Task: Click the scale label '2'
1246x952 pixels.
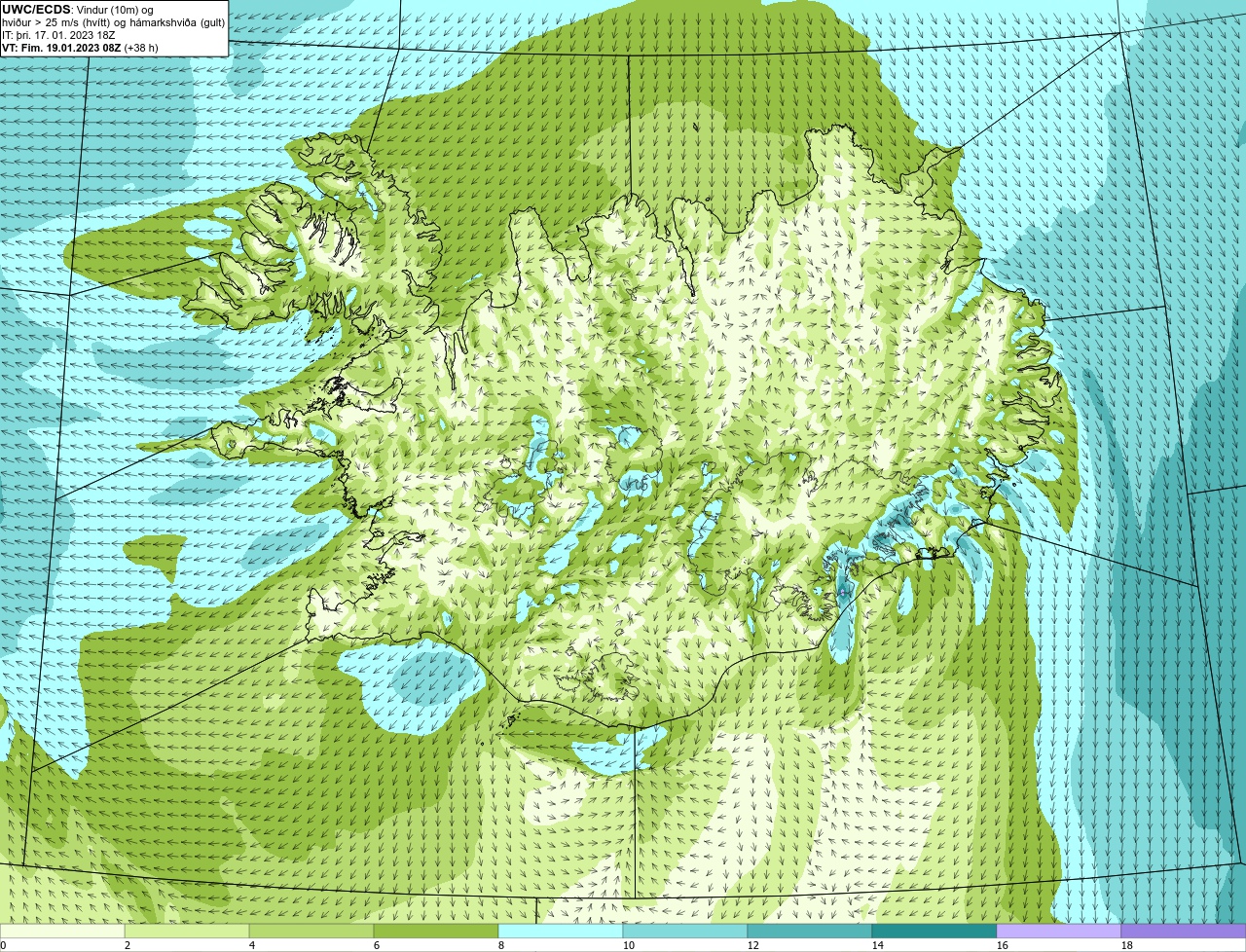Action: coord(128,945)
